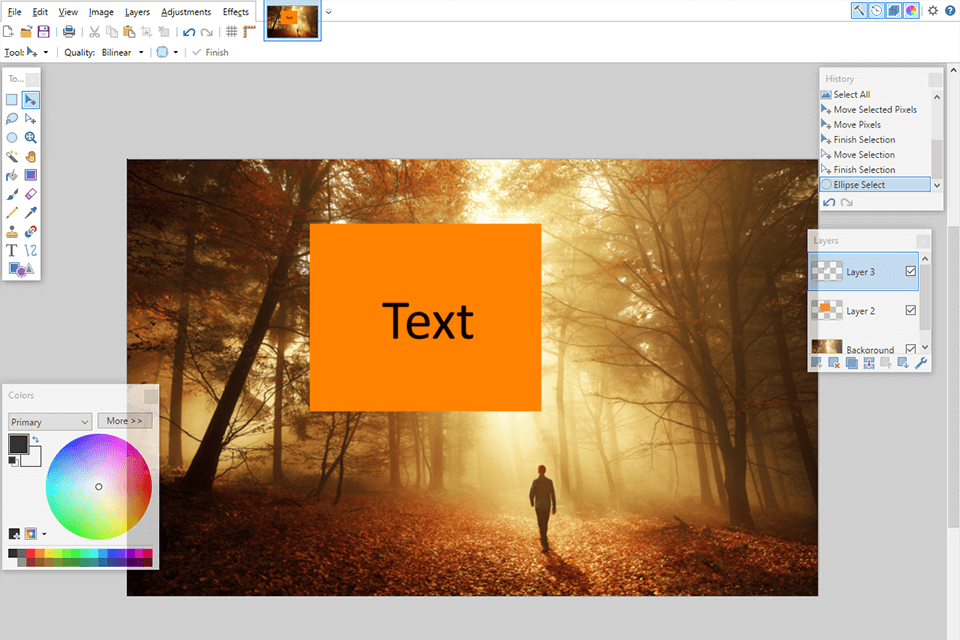Select the Magic Wand tool

[11, 157]
